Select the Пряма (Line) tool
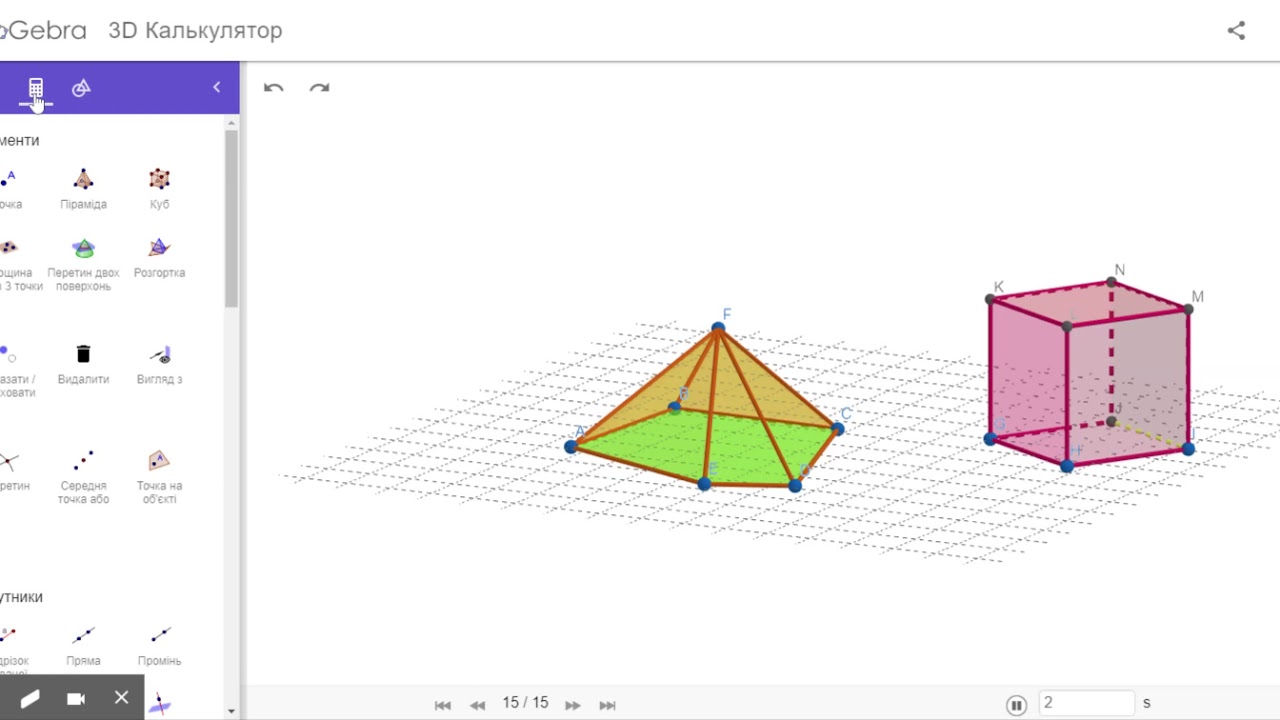 pos(83,645)
